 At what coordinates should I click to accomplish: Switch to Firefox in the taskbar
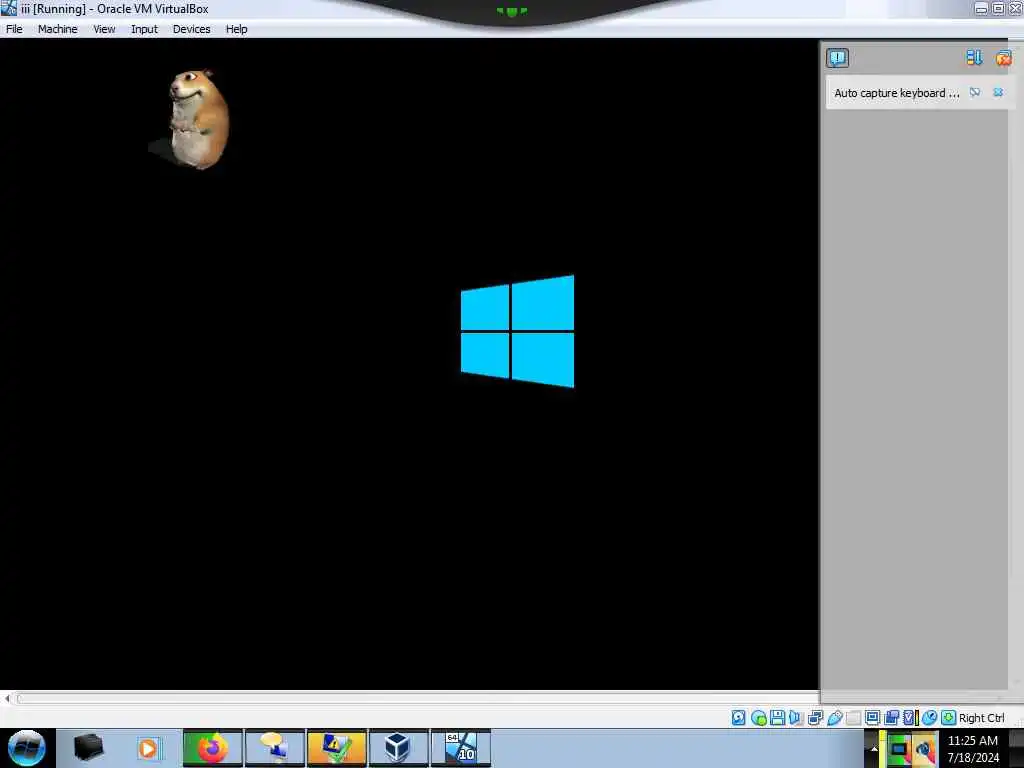[x=212, y=748]
